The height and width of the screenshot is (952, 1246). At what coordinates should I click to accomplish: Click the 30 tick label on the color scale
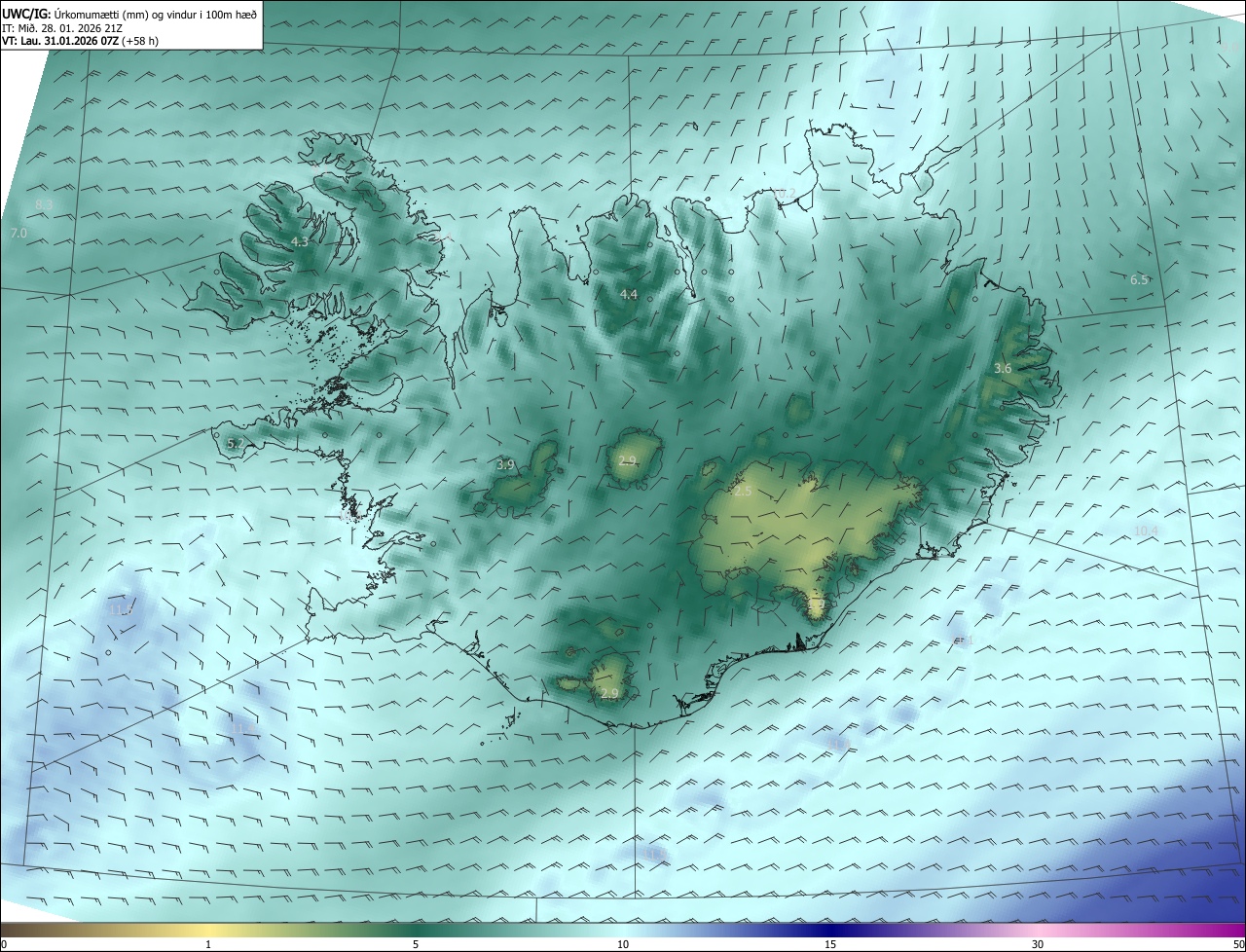pyautogui.click(x=1038, y=944)
